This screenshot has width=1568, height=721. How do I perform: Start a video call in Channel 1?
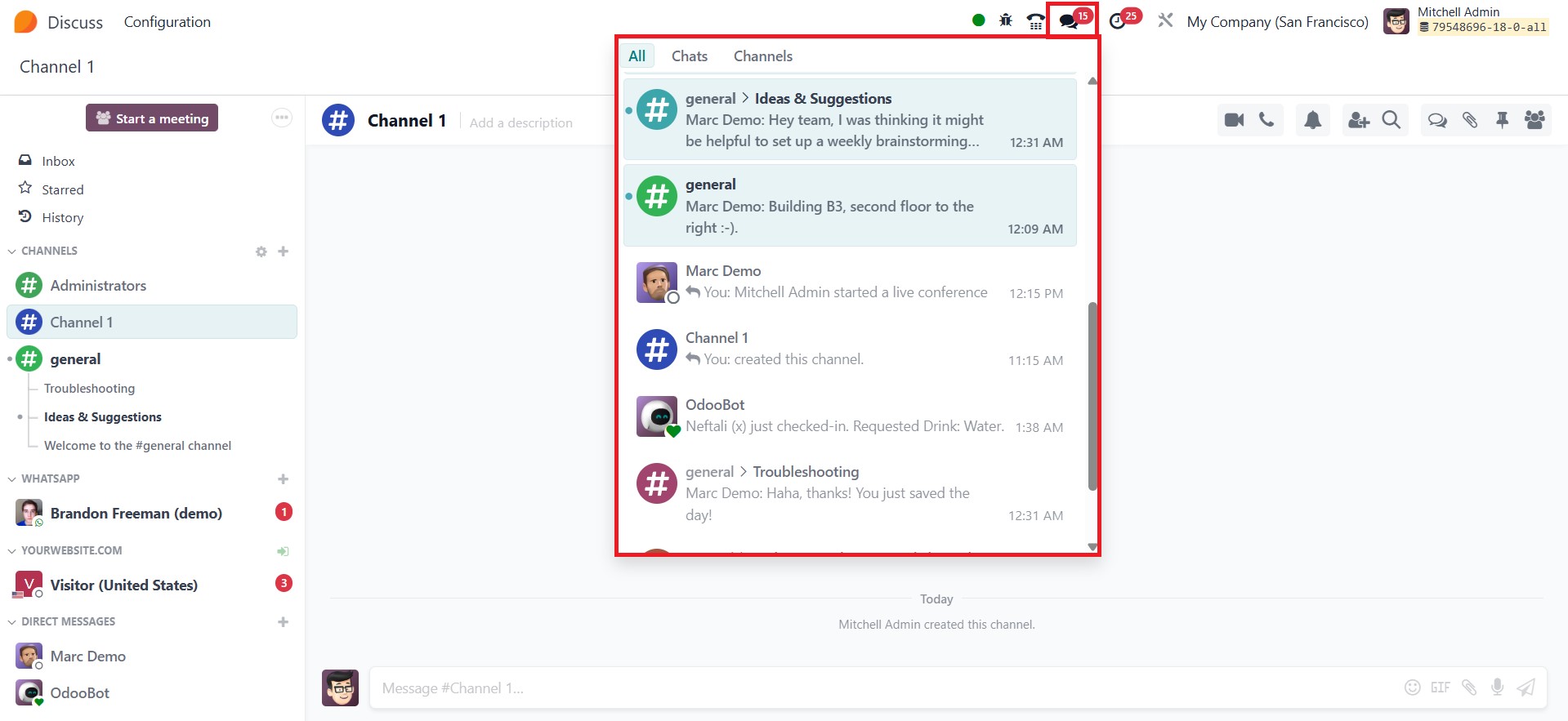(1234, 120)
